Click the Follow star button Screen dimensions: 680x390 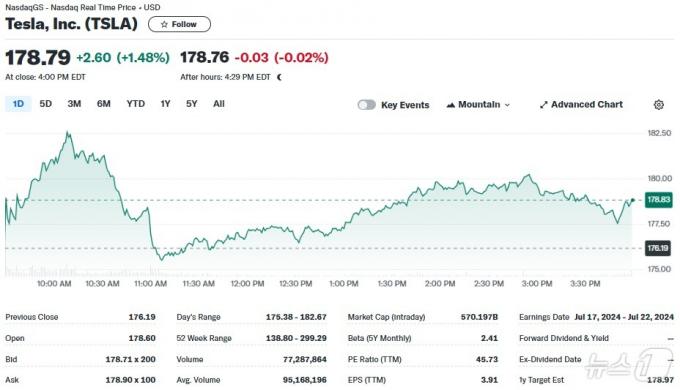(179, 24)
